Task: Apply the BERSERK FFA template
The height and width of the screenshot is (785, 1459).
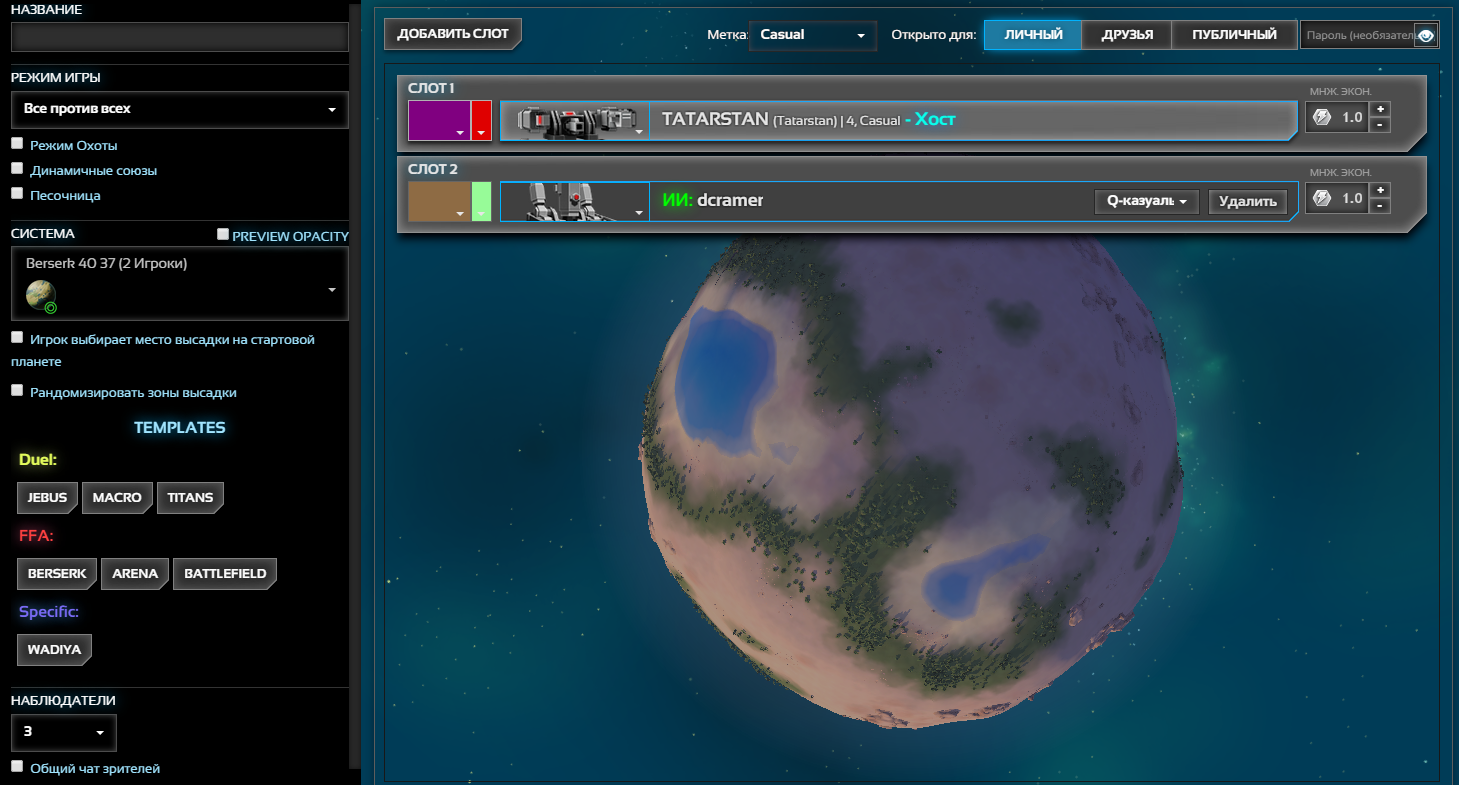Action: tap(57, 573)
